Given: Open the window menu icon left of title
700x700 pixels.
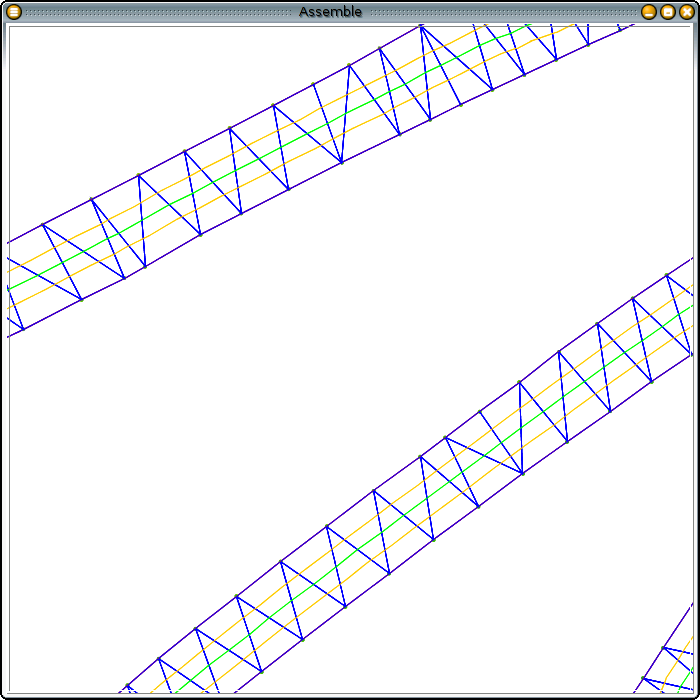Looking at the screenshot, I should pos(13,12).
